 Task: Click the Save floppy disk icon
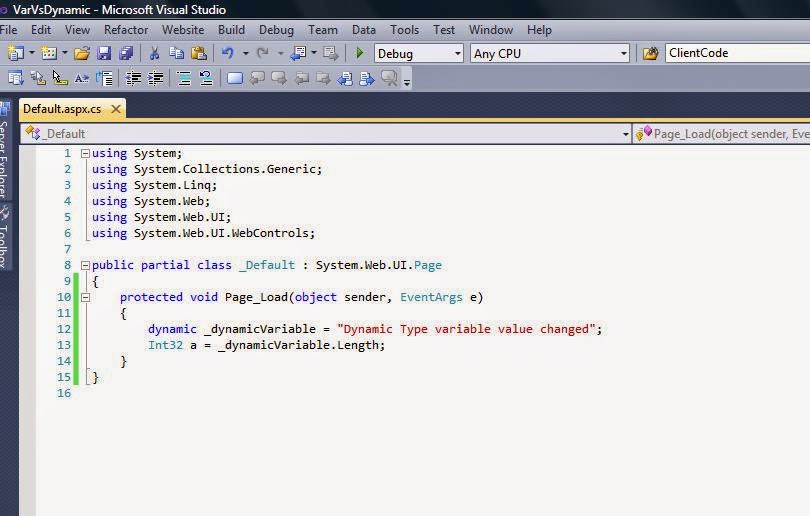pyautogui.click(x=104, y=53)
